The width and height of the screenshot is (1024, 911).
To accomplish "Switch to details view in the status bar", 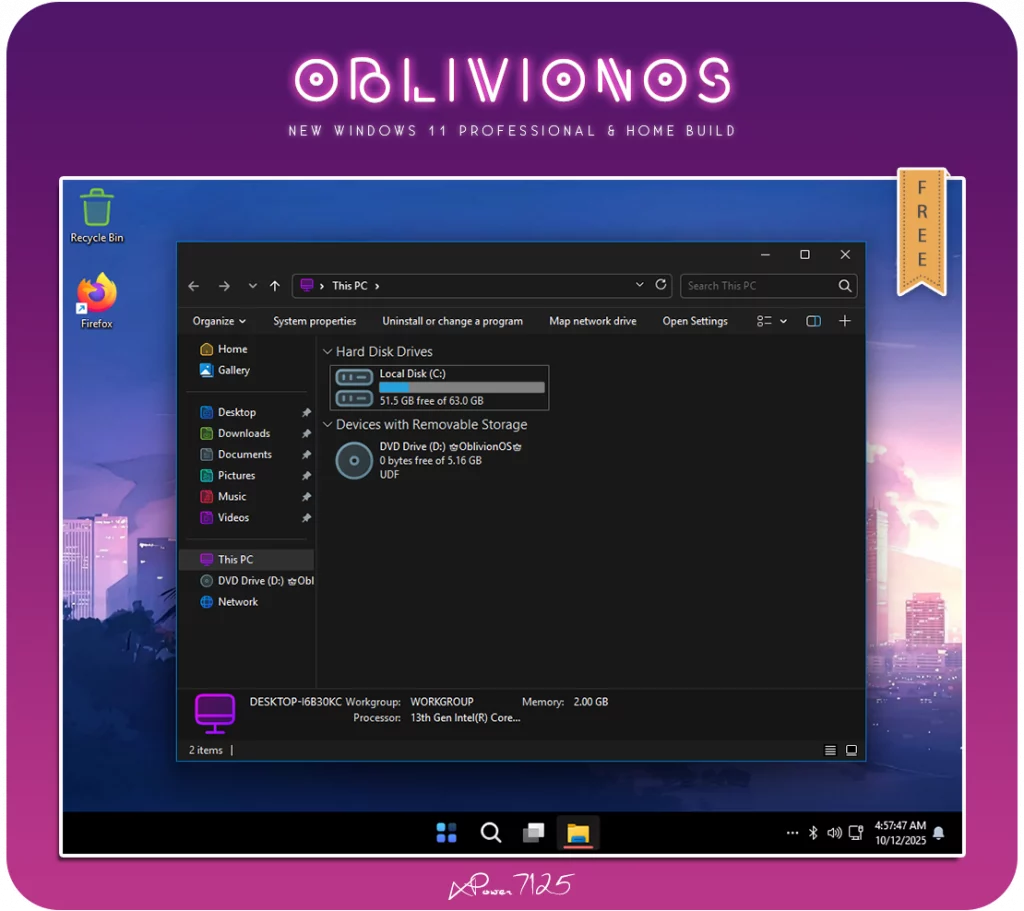I will (829, 749).
